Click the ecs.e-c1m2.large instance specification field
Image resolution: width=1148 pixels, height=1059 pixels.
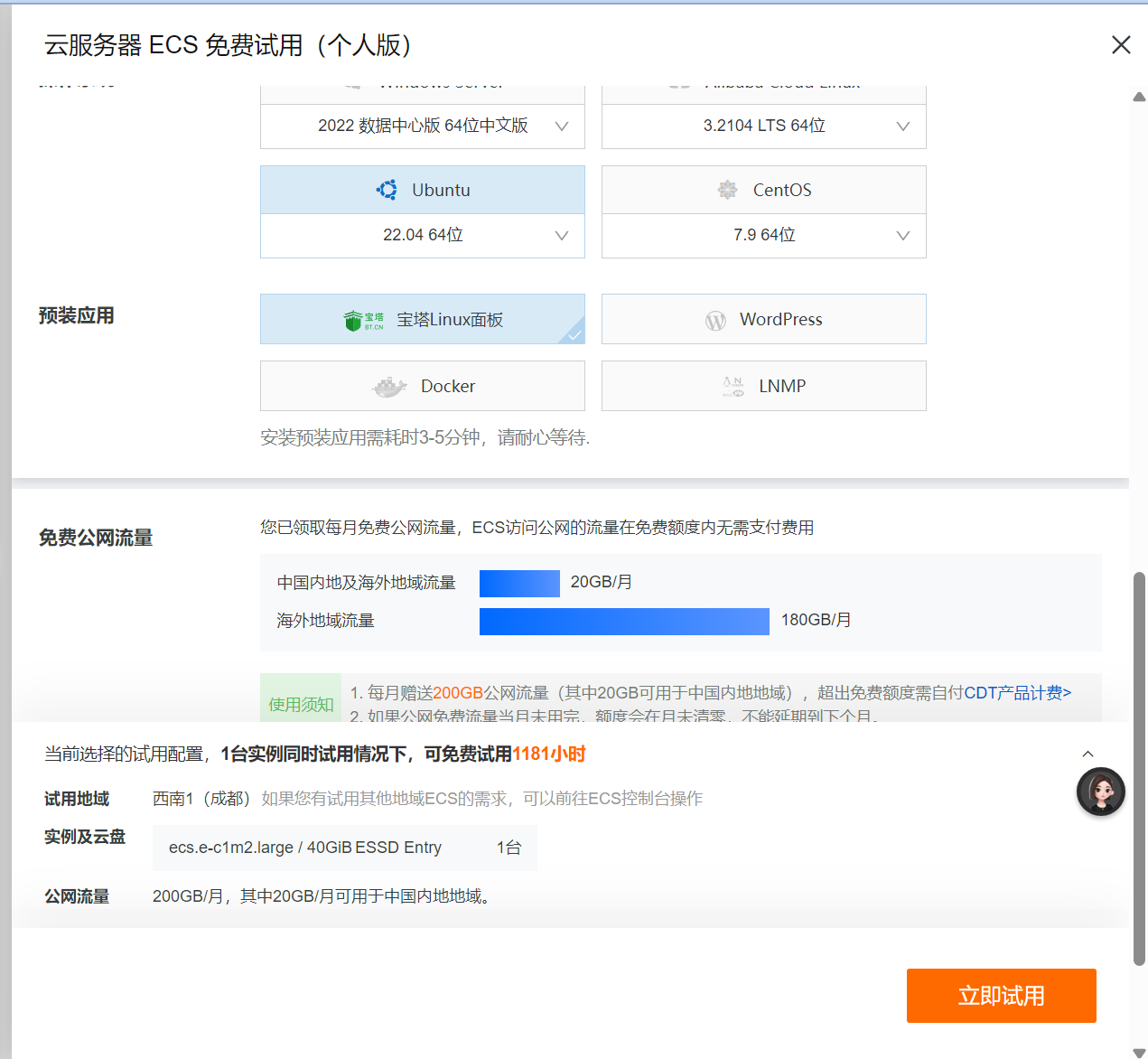pos(345,848)
